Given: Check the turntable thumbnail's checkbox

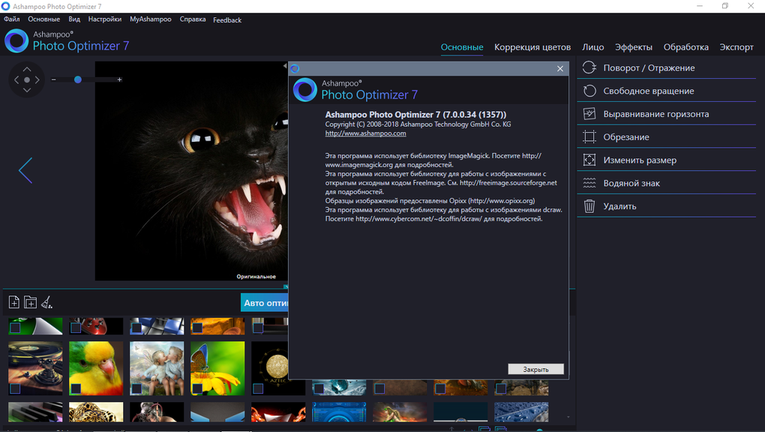Looking at the screenshot, I should click(15, 389).
